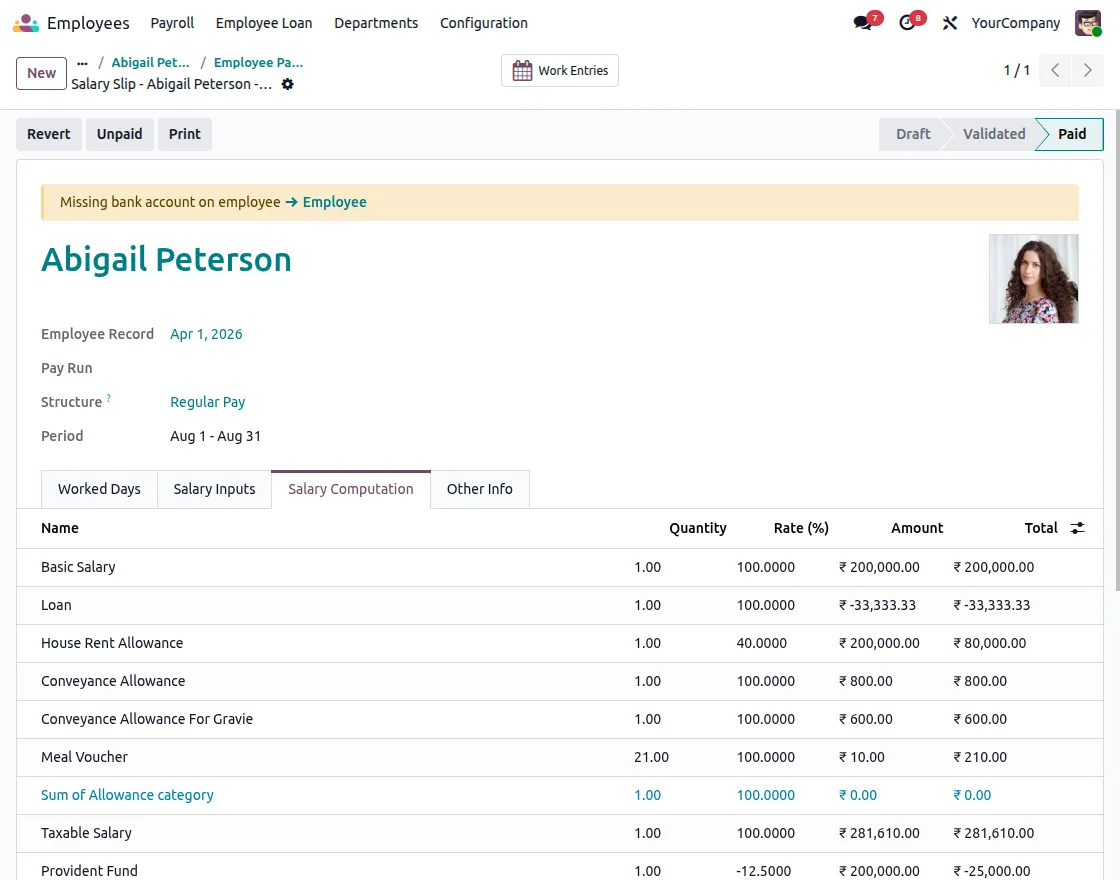The image size is (1120, 880).
Task: Open the Configuration menu
Action: click(x=484, y=23)
